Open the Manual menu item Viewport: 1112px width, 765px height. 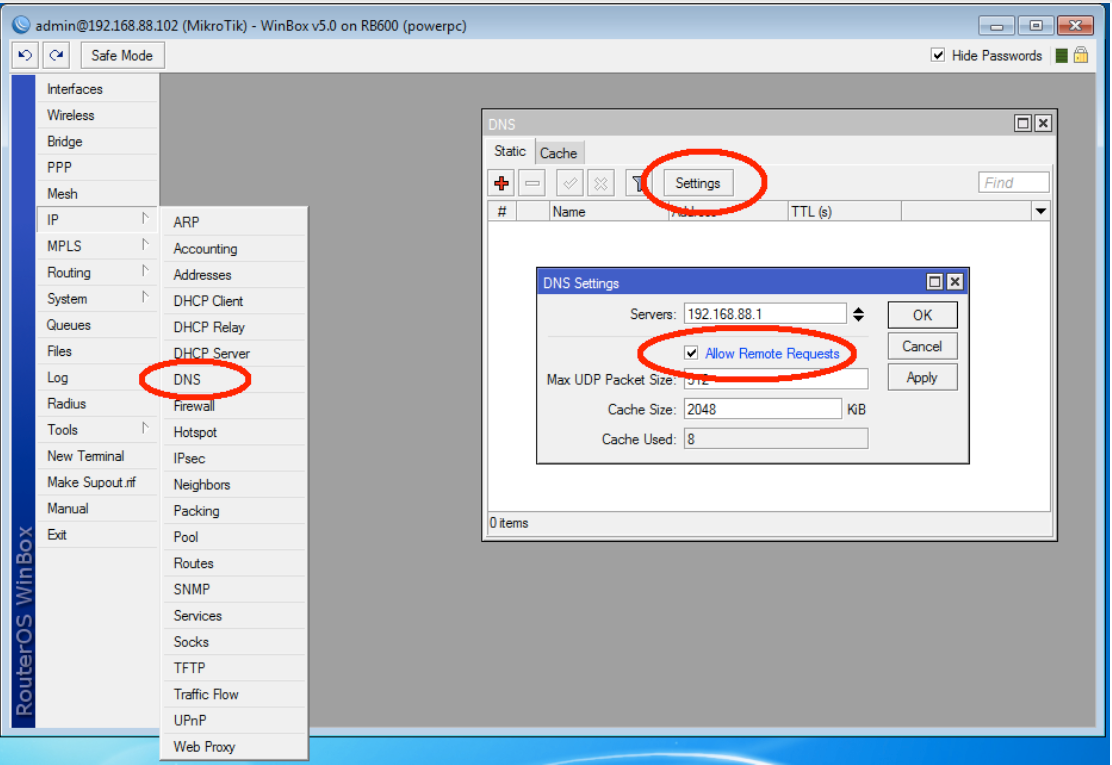[97, 508]
